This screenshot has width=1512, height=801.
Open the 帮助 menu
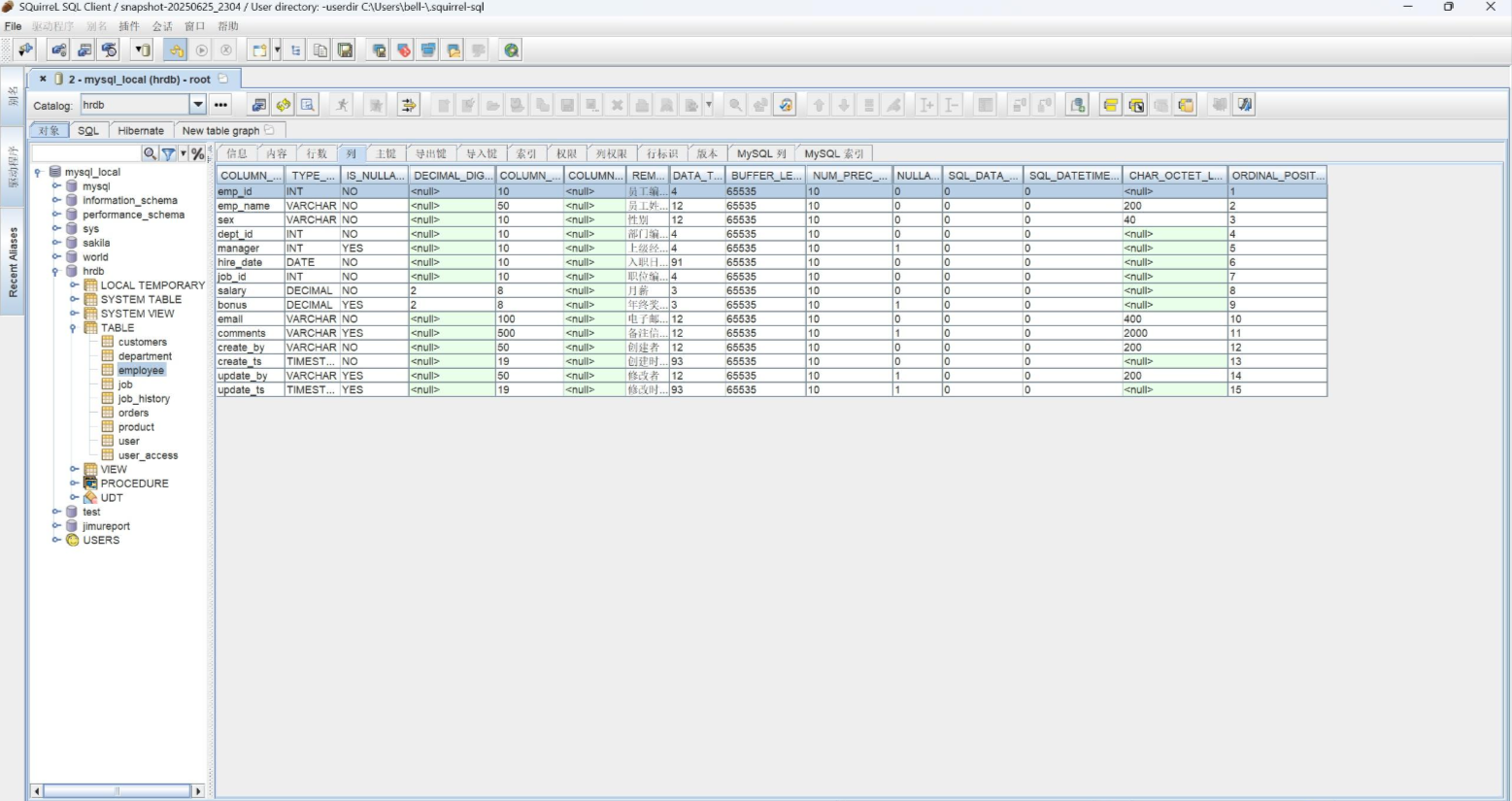point(228,26)
